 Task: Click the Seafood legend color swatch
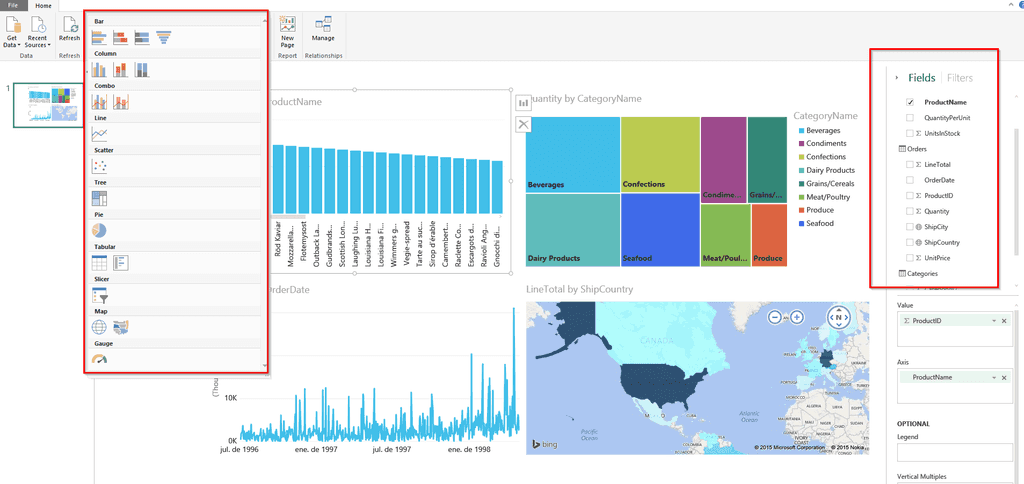coord(801,223)
